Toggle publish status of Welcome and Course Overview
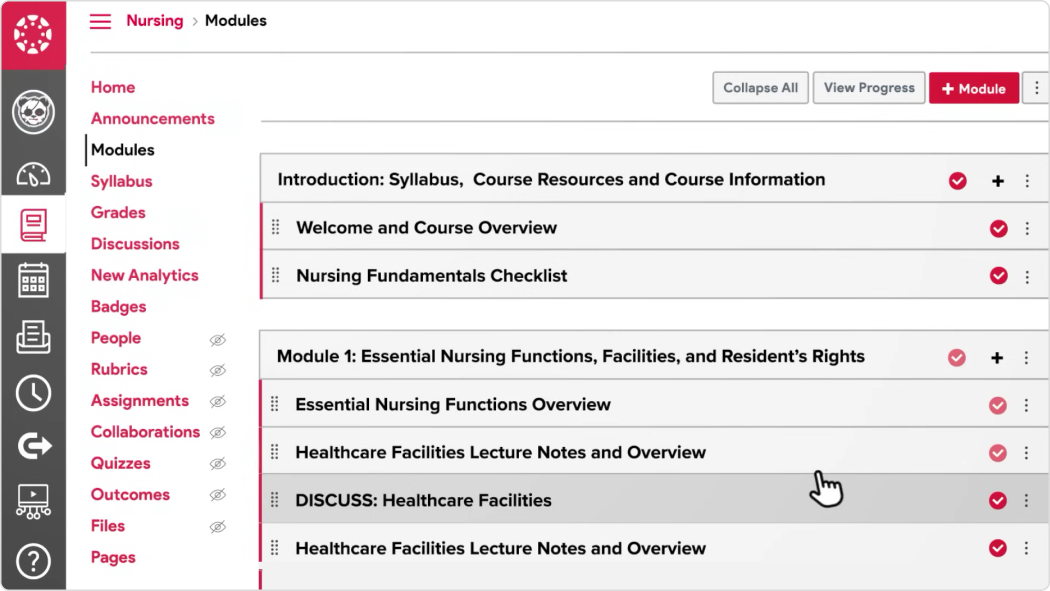 pyautogui.click(x=998, y=228)
